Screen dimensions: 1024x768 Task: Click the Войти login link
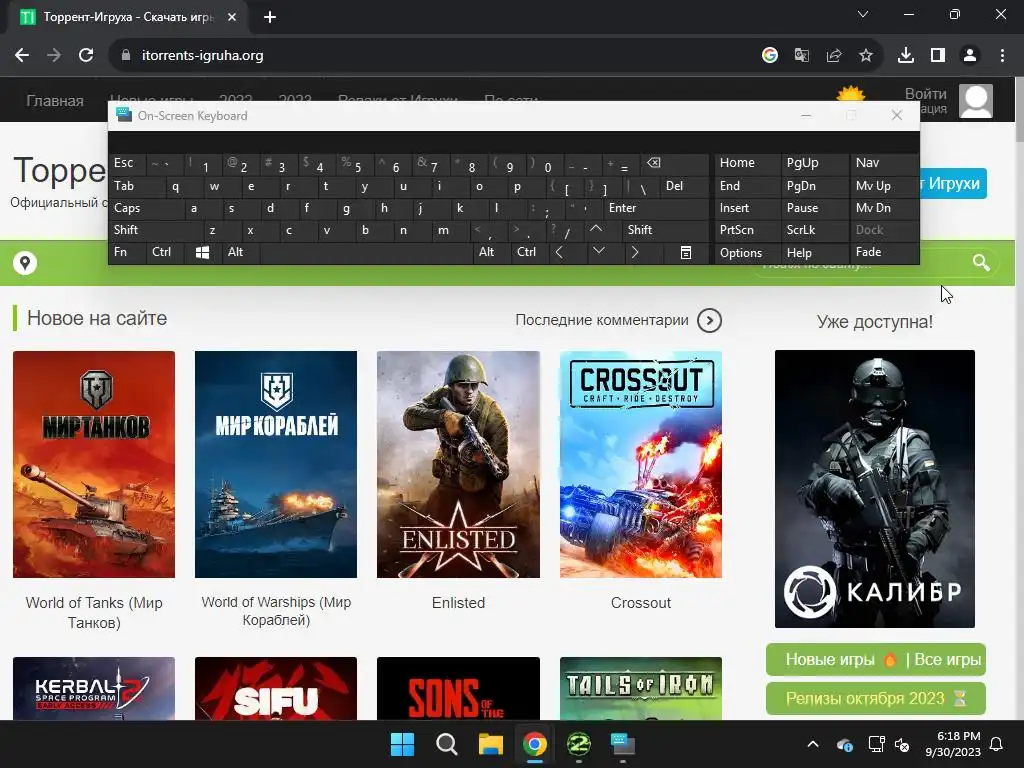pyautogui.click(x=925, y=94)
